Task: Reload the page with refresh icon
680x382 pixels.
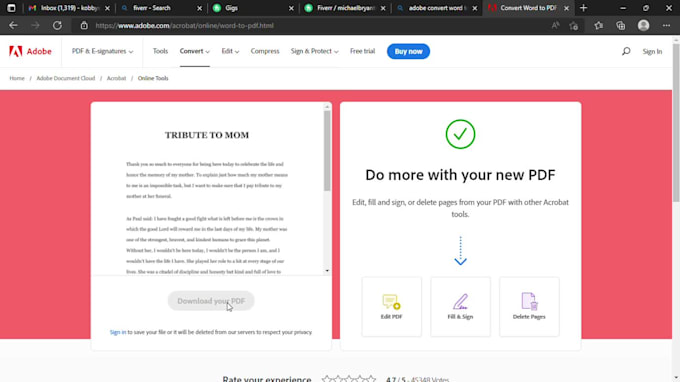Action: click(x=57, y=26)
